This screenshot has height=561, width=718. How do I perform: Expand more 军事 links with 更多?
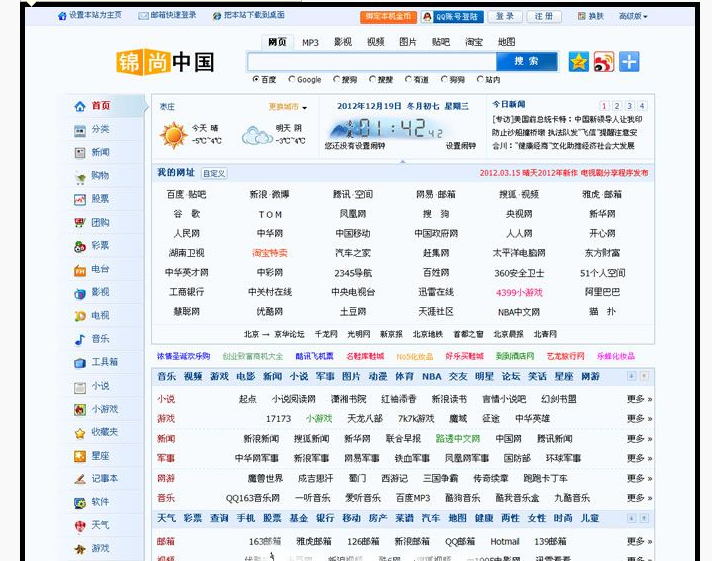[639, 458]
